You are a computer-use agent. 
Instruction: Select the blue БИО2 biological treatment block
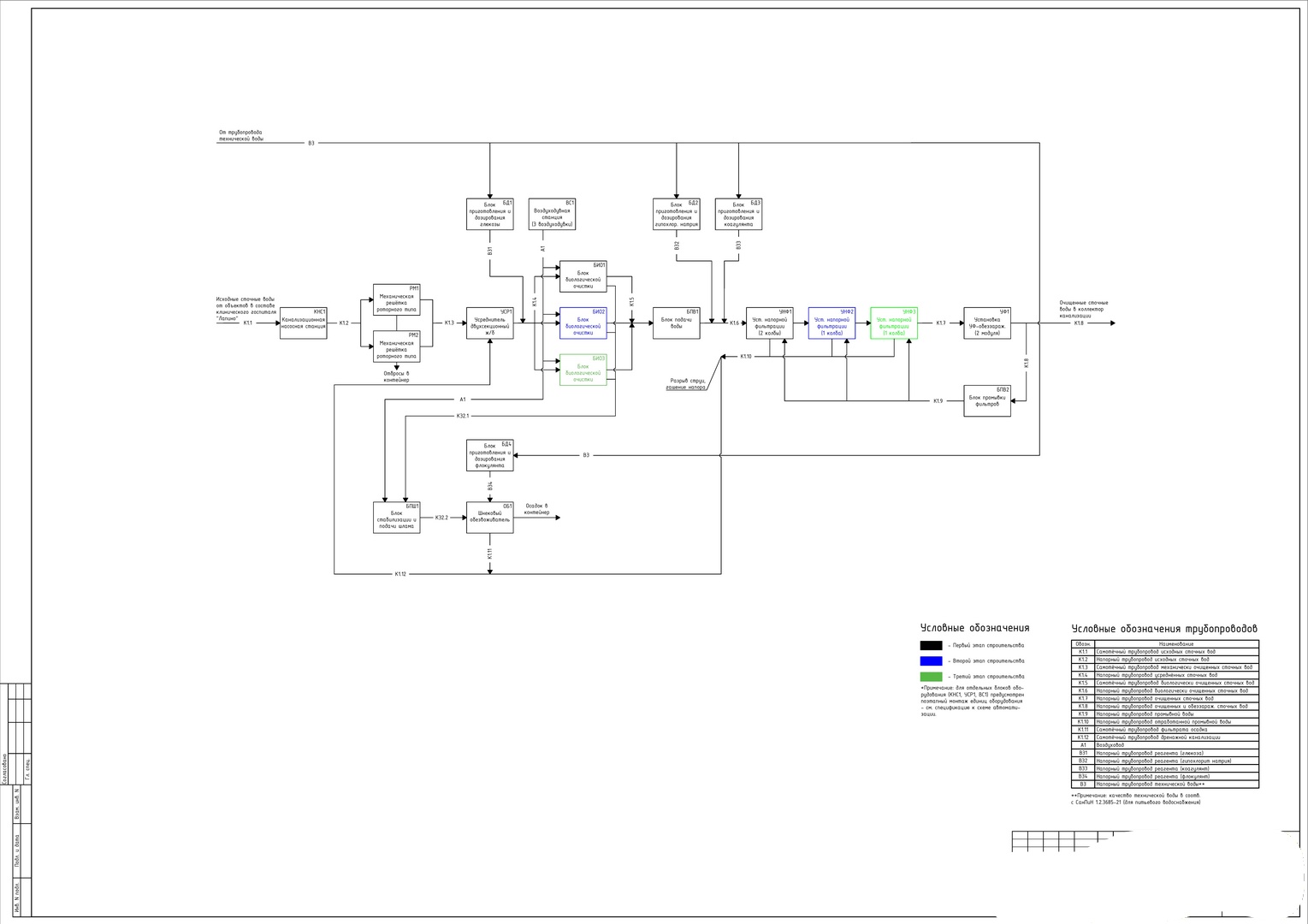(x=583, y=323)
